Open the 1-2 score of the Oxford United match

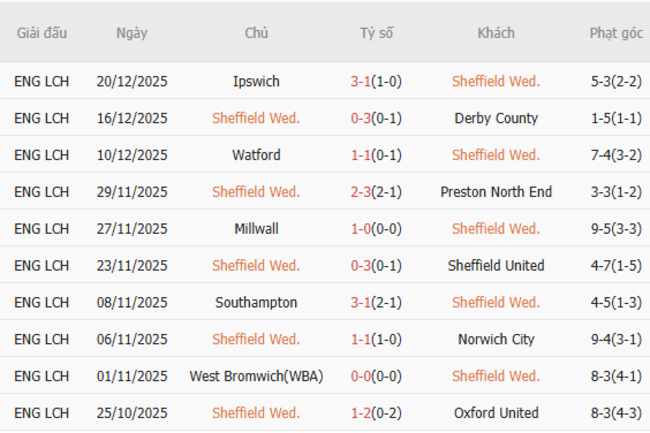pos(361,413)
